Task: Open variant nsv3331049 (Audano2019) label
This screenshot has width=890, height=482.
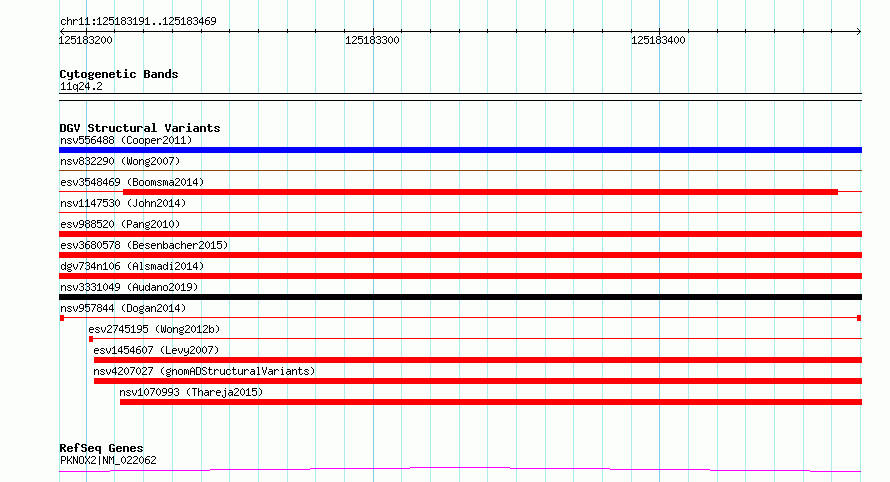Action: [x=129, y=287]
